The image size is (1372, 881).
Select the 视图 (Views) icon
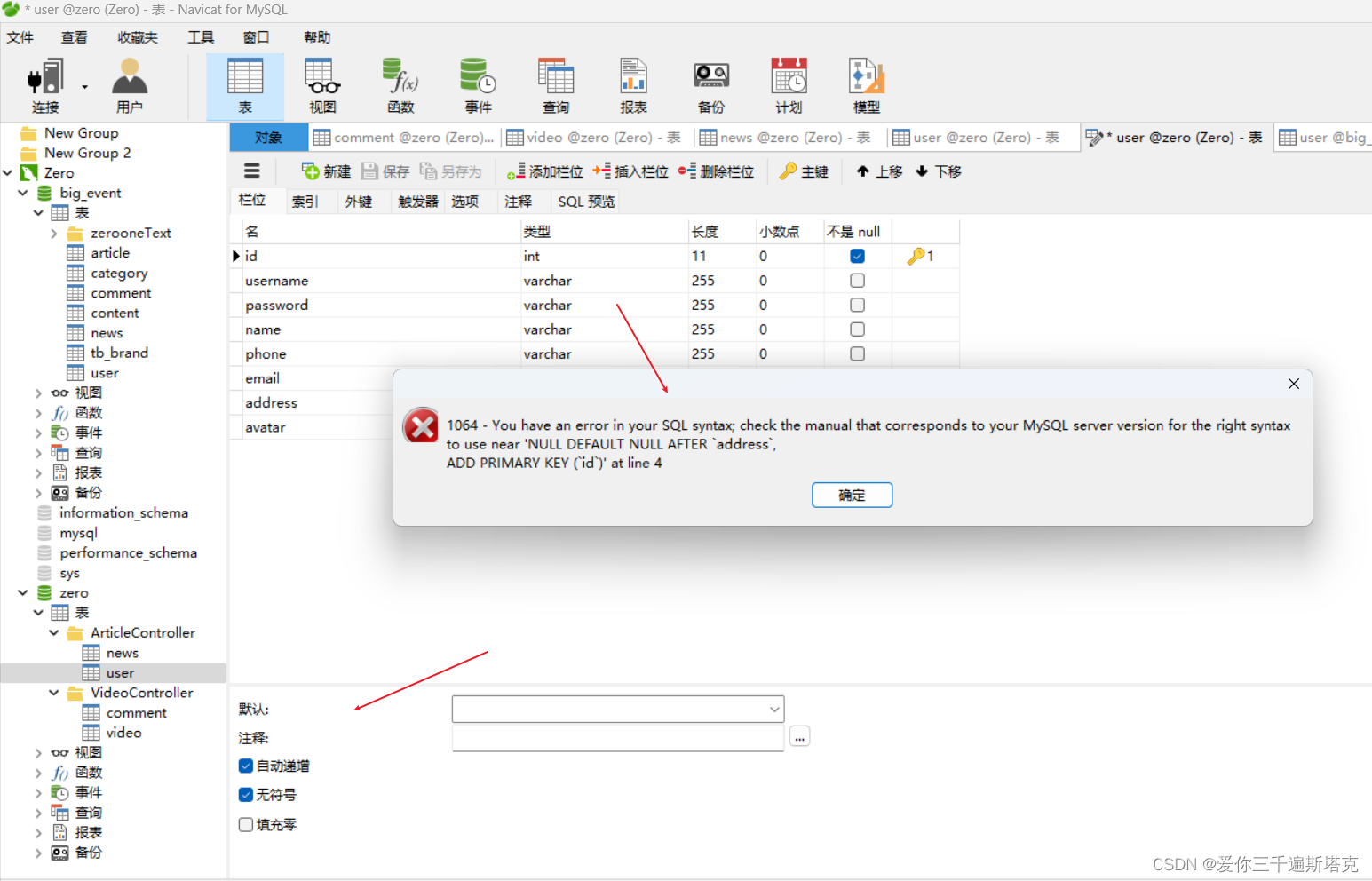(x=321, y=84)
